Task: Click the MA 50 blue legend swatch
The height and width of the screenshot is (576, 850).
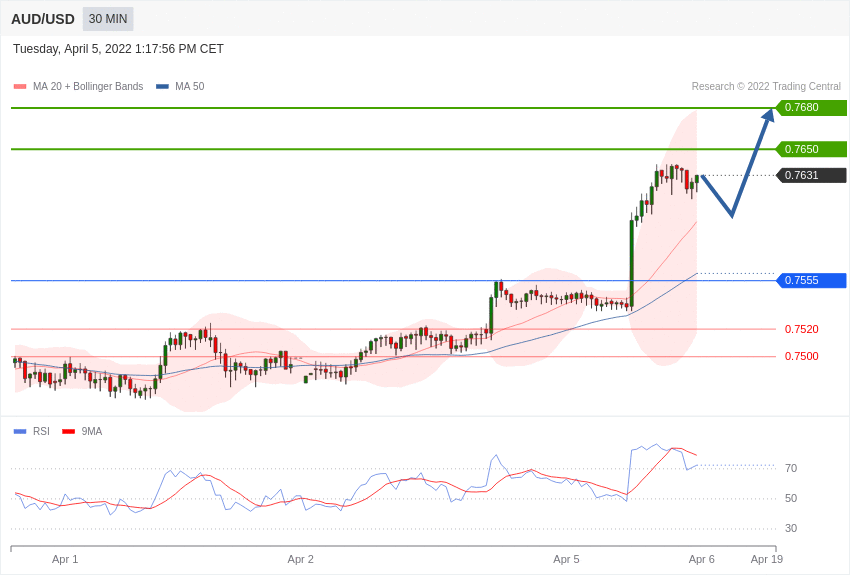Action: (163, 87)
